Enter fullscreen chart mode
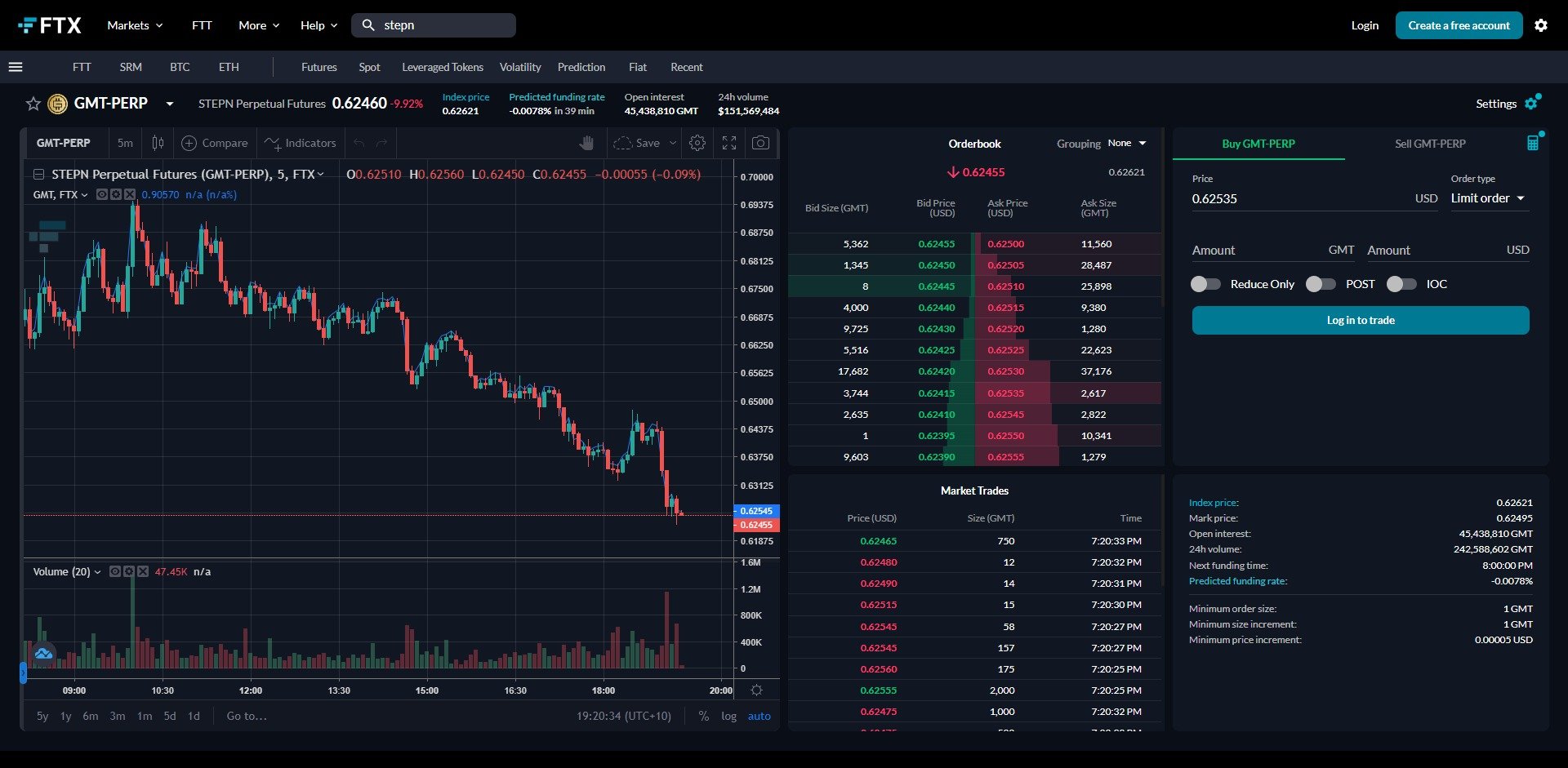Viewport: 1568px width, 768px height. click(729, 143)
